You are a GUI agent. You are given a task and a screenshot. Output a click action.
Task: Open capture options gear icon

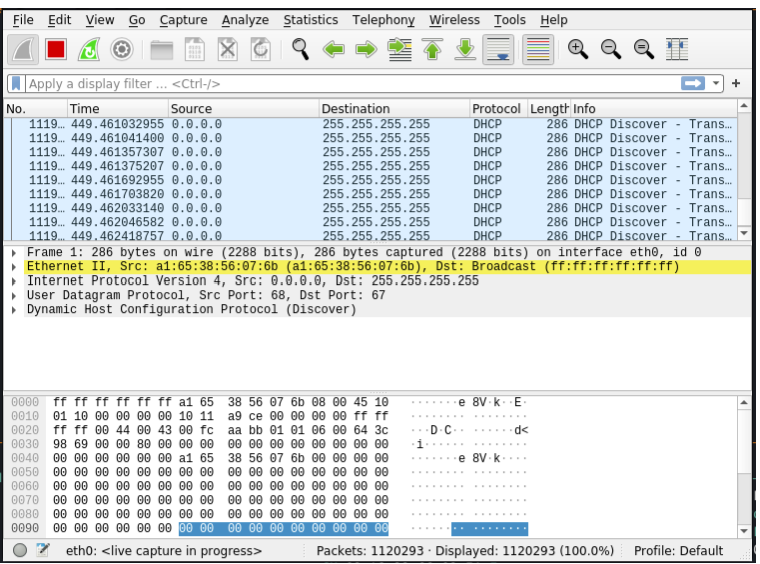(122, 49)
